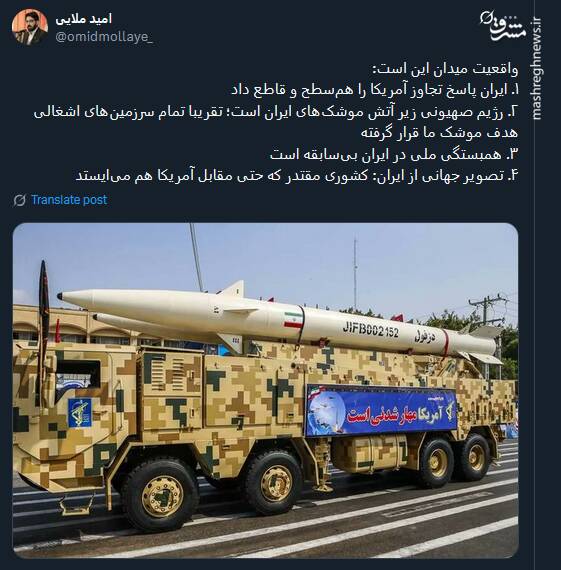Viewport: 561px width, 570px height.
Task: Click the دزفول label on the missile
Action: click(x=425, y=338)
